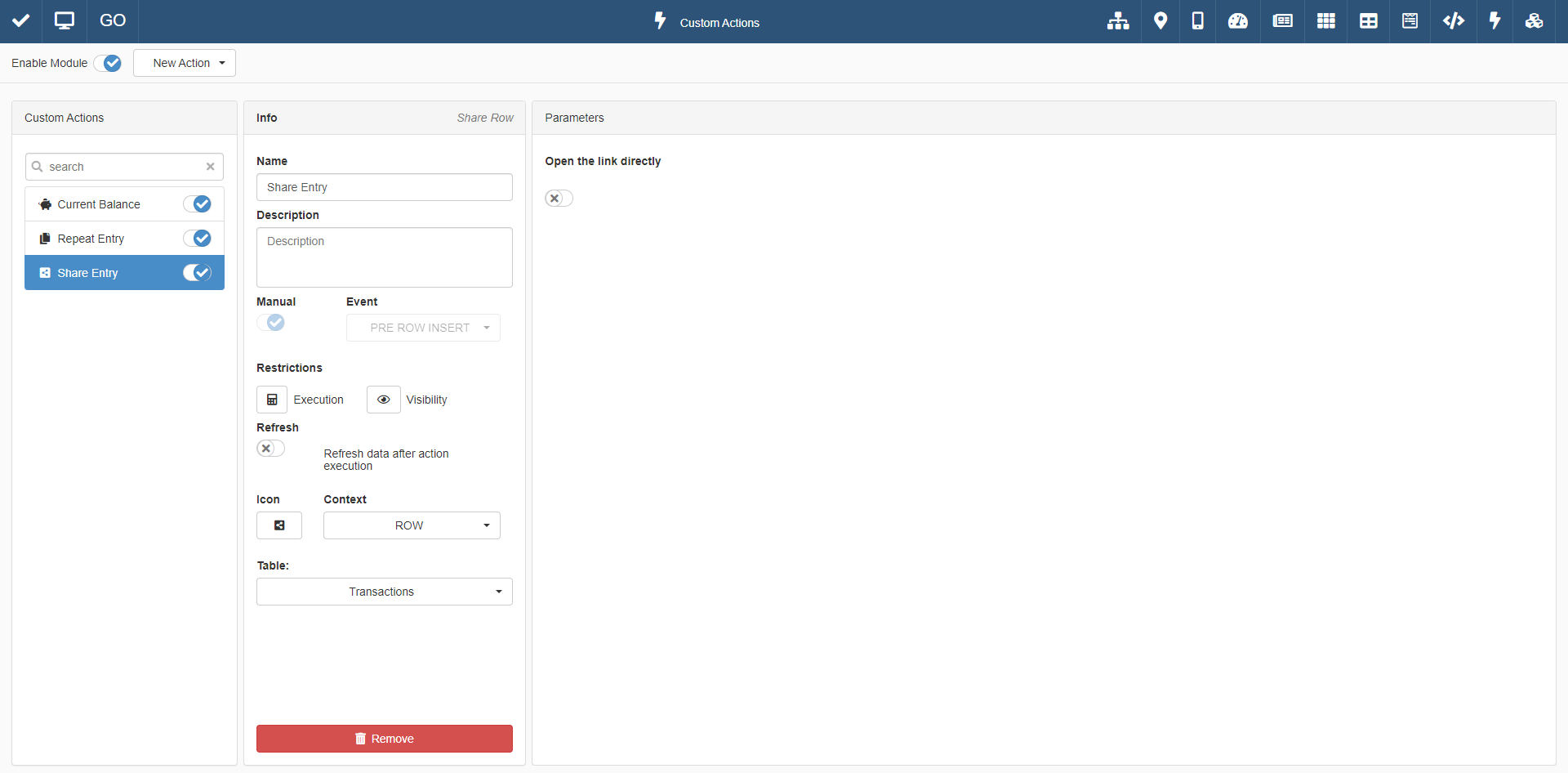
Task: Click the sitemap hierarchy icon in top bar
Action: coord(1117,21)
